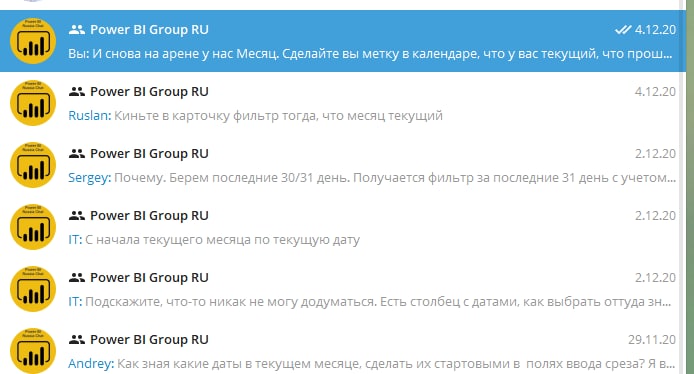Click the group icon in Sergey's result row
The height and width of the screenshot is (374, 694).
click(77, 154)
